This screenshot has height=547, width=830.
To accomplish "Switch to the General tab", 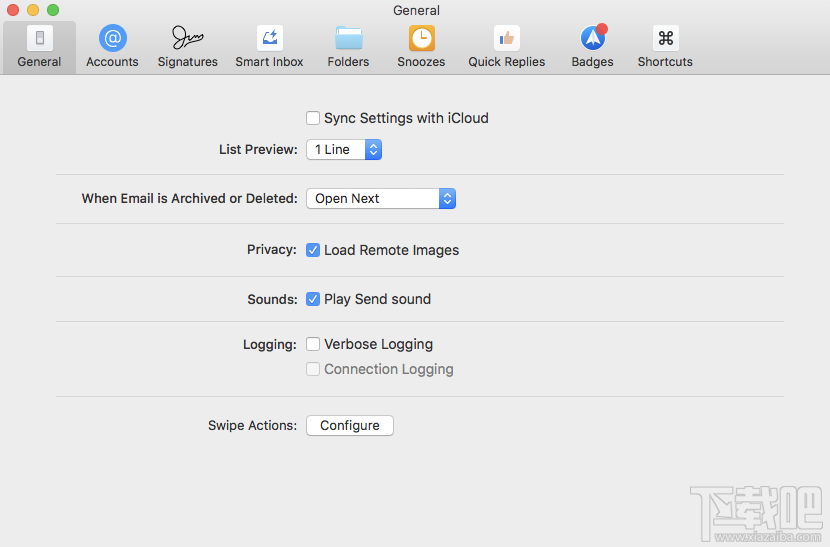I will point(39,47).
